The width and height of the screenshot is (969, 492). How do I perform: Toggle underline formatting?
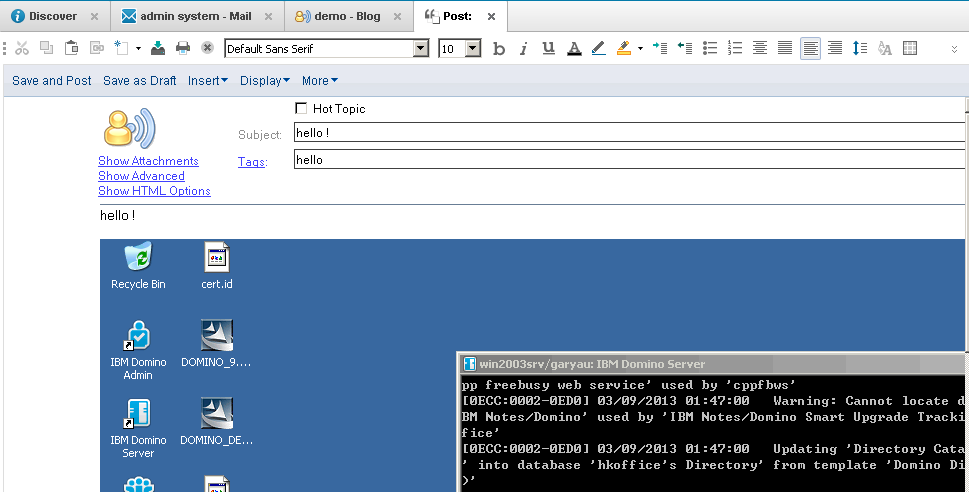(548, 48)
